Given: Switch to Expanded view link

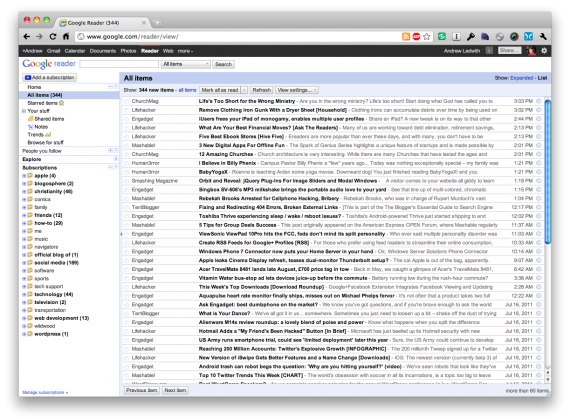Looking at the screenshot, I should (x=521, y=78).
